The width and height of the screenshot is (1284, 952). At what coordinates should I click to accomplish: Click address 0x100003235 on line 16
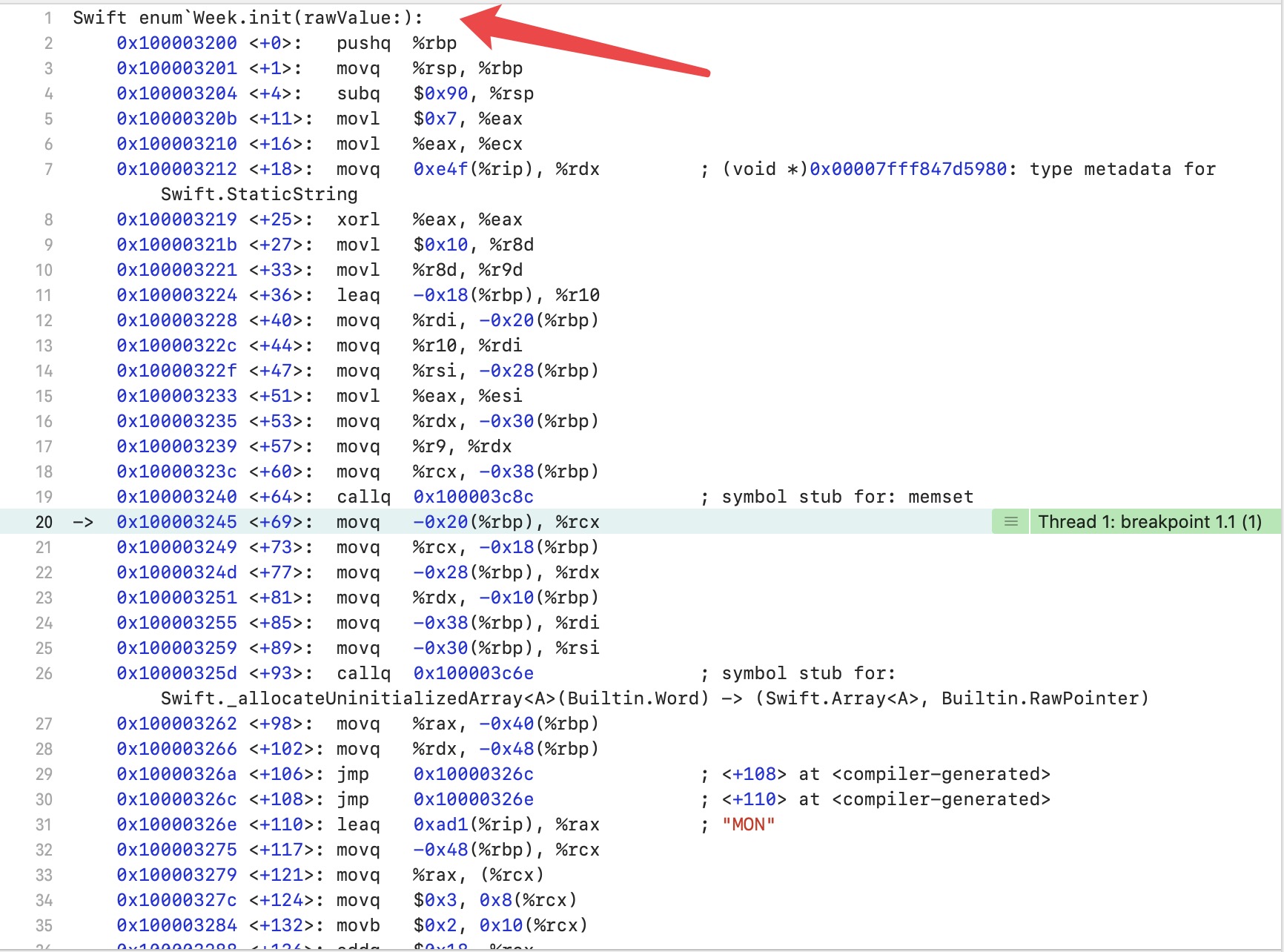pos(176,421)
